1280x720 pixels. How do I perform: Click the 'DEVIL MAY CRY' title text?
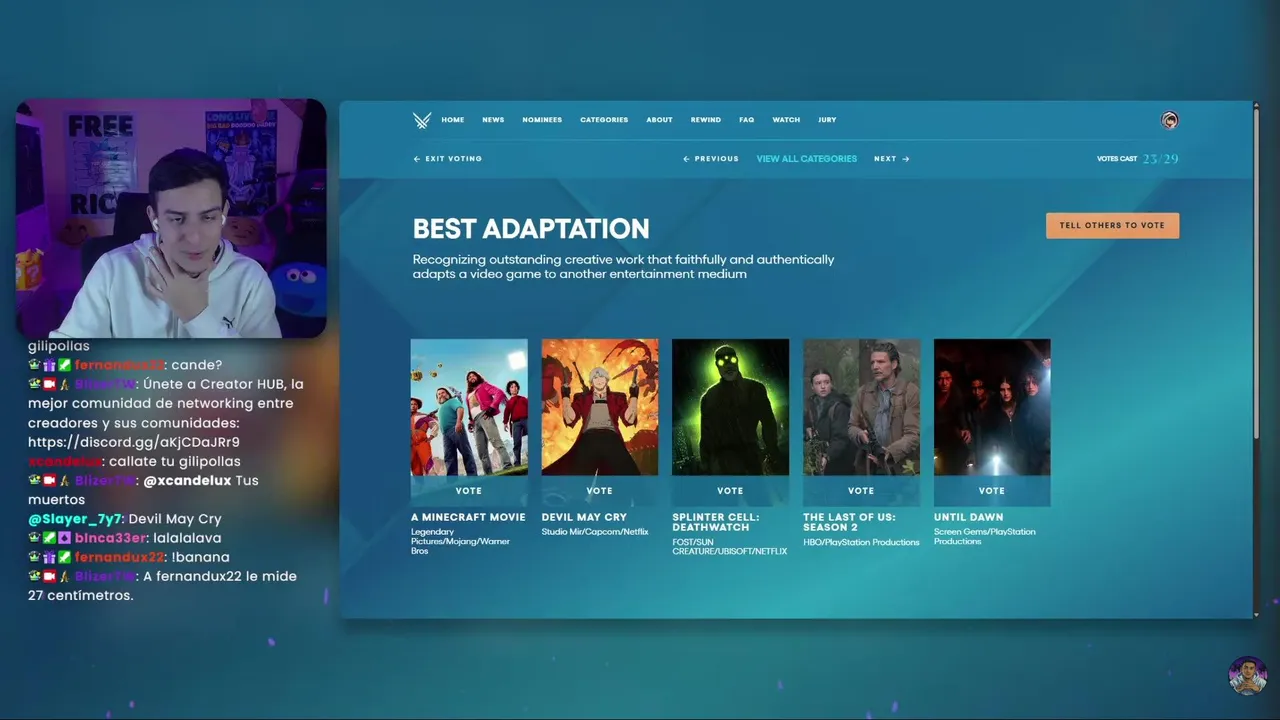(x=584, y=517)
